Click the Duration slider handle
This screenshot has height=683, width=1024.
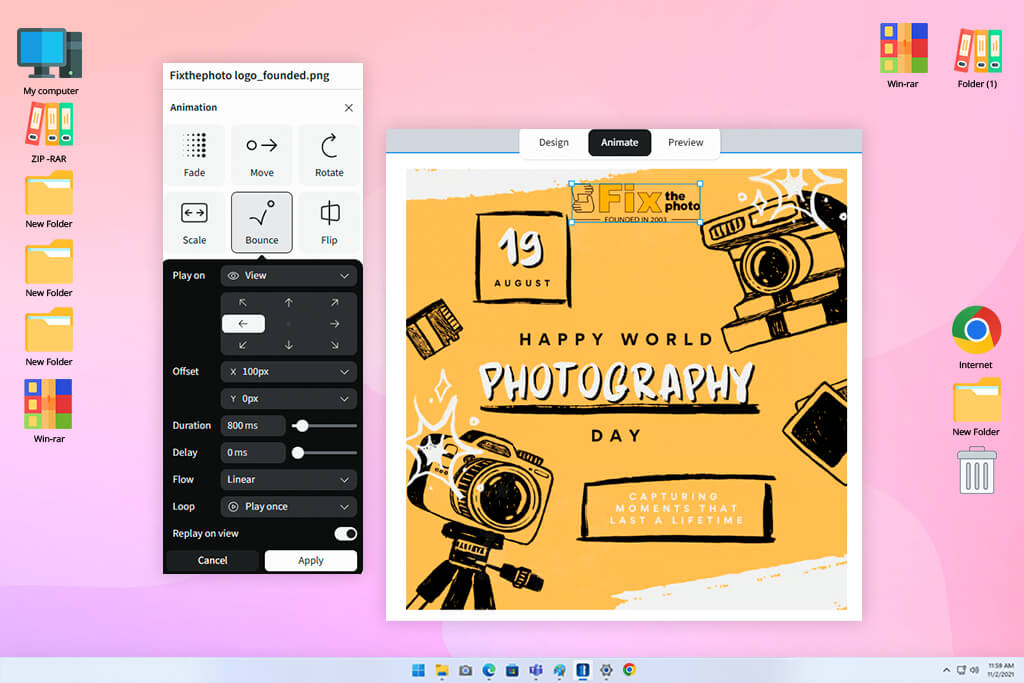(x=302, y=426)
